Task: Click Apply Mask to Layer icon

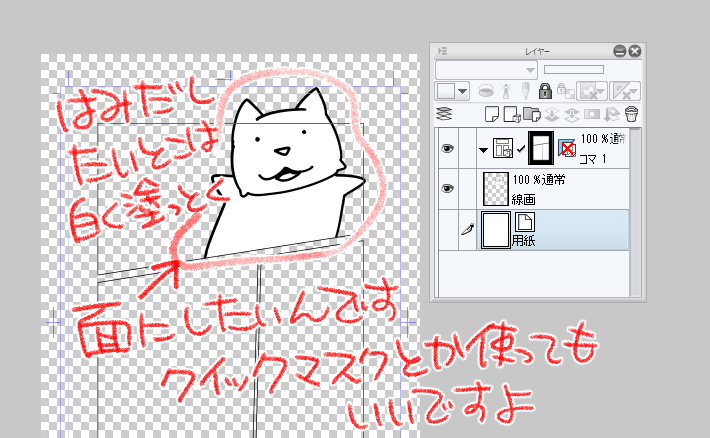Action: pos(611,114)
